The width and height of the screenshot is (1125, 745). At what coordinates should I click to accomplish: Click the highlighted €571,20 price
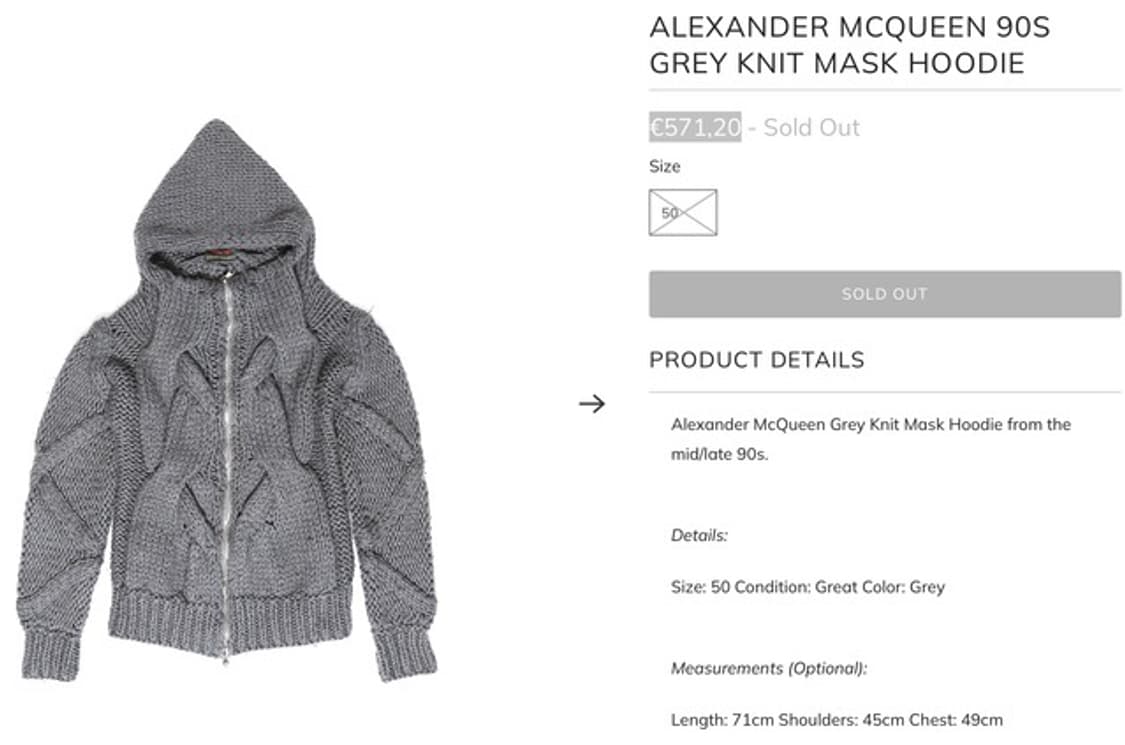(695, 127)
